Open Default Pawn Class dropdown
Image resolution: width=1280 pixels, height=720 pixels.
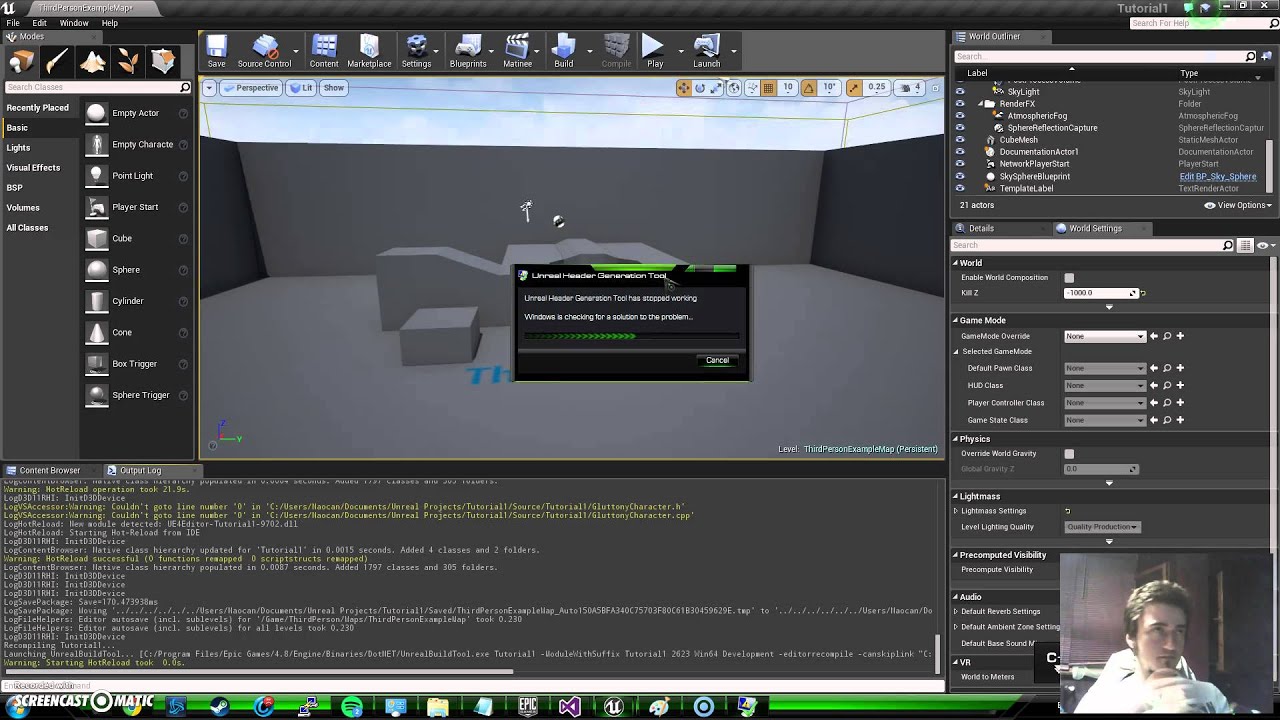click(x=1105, y=368)
